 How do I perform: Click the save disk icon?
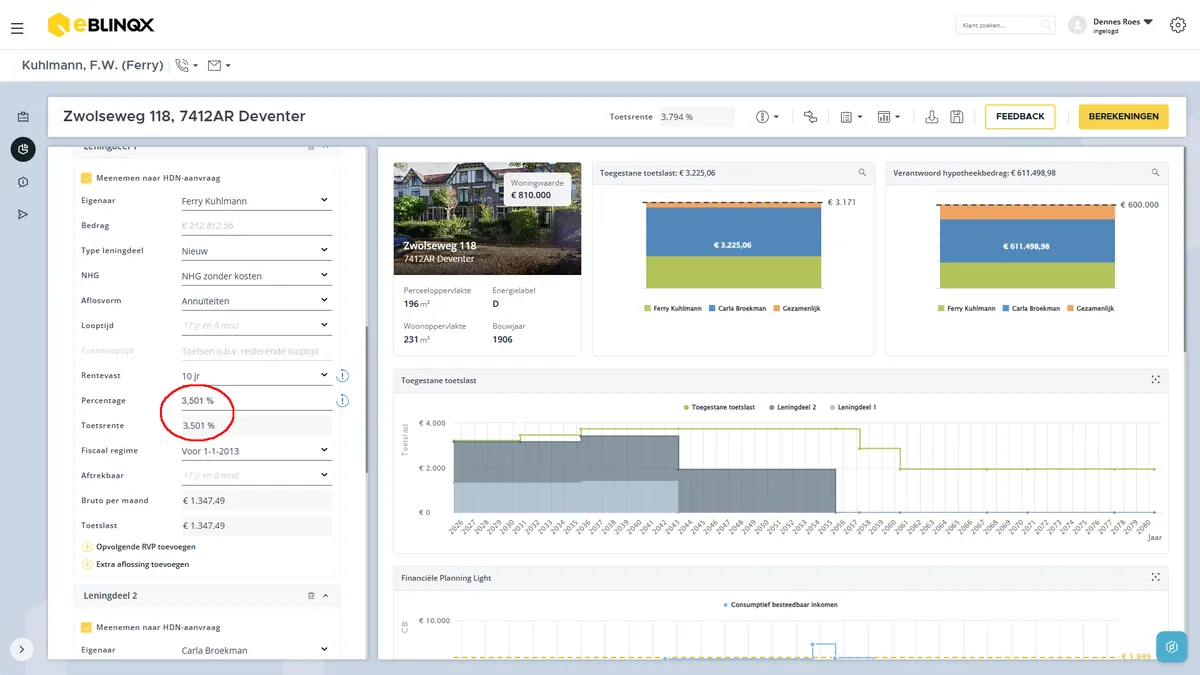pos(957,117)
